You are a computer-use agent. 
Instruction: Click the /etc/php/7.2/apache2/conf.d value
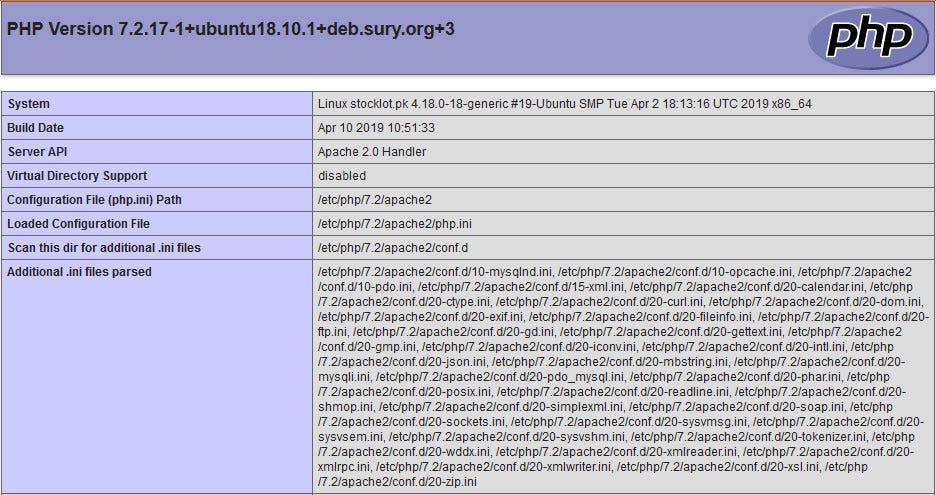(393, 247)
